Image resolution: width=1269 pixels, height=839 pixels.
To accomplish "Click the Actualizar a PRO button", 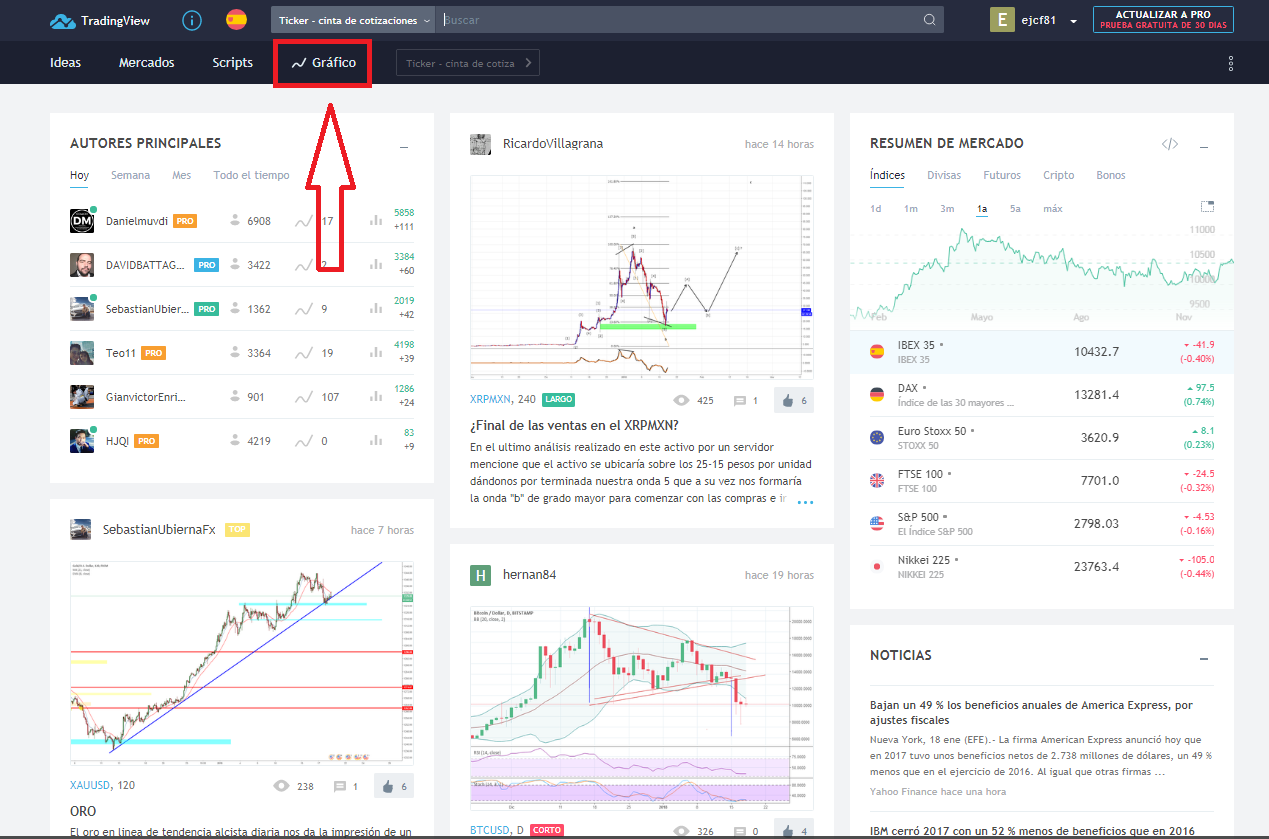I will (x=1162, y=20).
